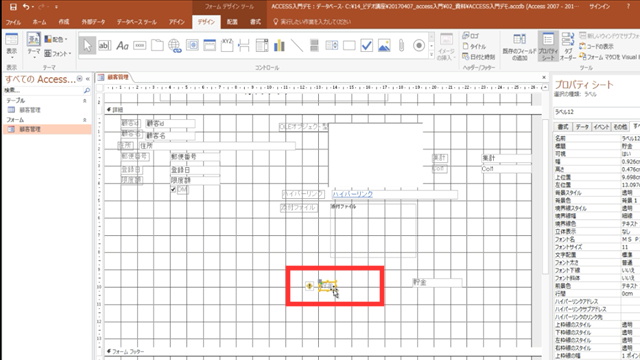Insert a chart control
The width and height of the screenshot is (640, 360).
click(279, 45)
